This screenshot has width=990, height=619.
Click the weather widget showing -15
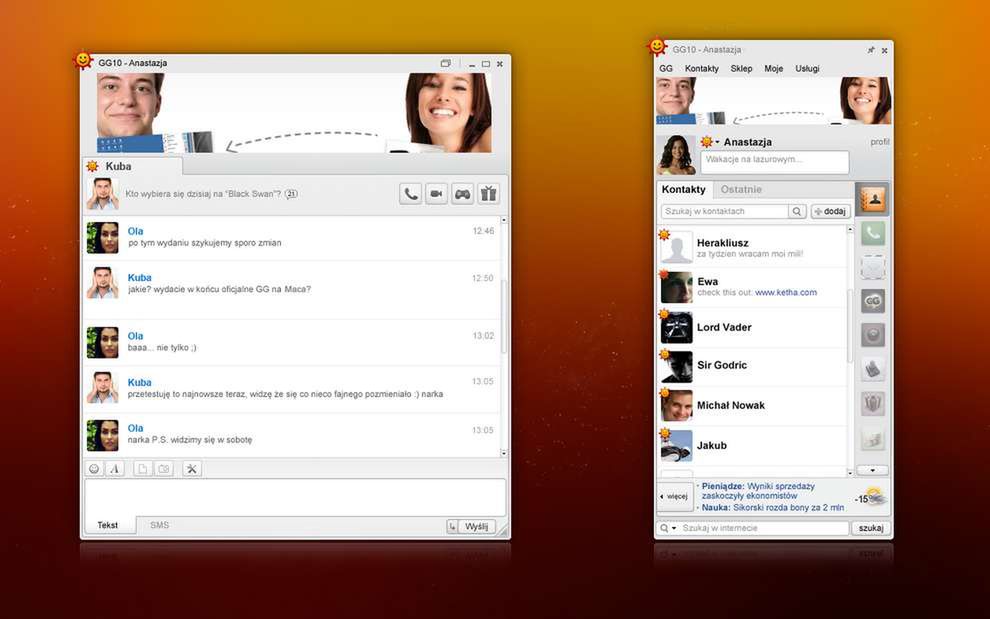(871, 498)
